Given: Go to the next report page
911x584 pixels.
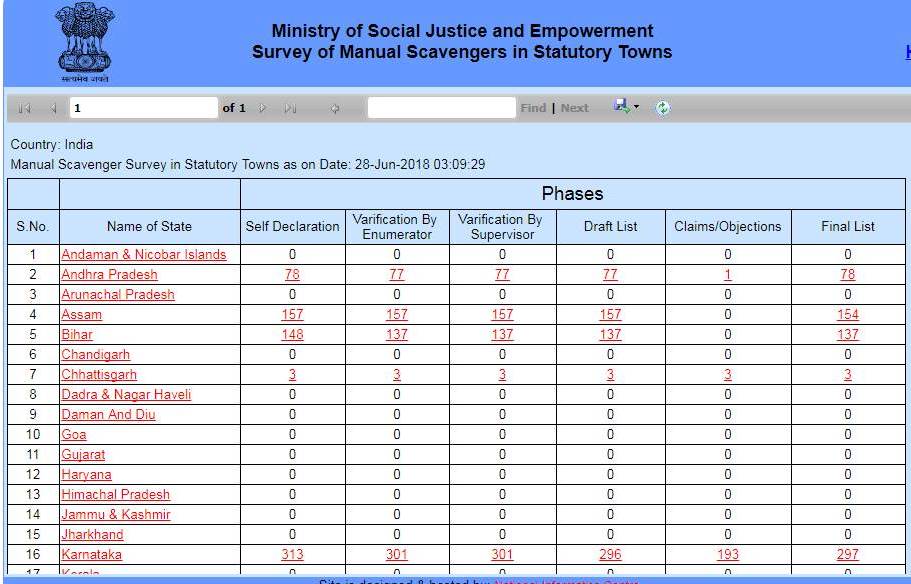Looking at the screenshot, I should point(262,108).
